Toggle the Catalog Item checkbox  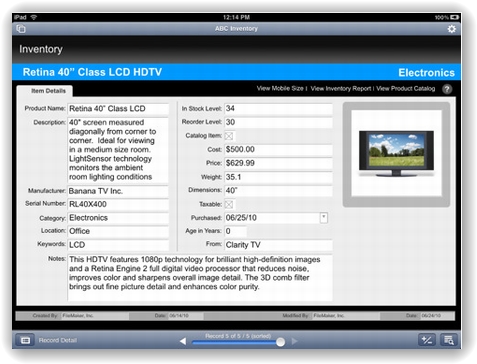pos(229,136)
